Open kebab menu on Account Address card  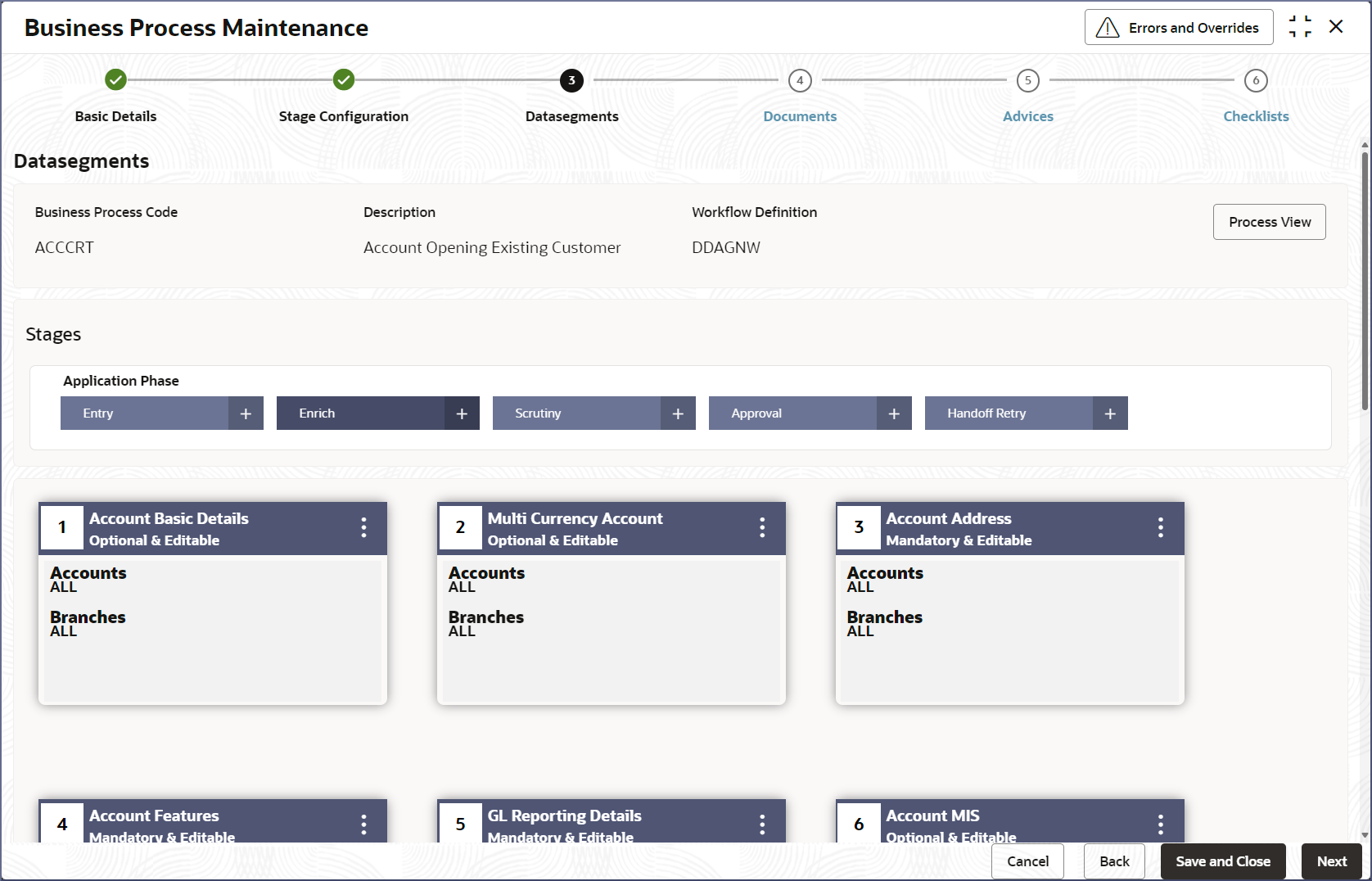[x=1161, y=527]
